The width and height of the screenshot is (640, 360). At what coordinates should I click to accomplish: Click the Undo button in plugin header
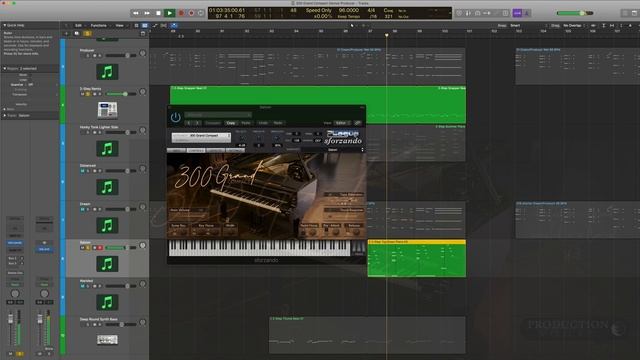point(263,123)
